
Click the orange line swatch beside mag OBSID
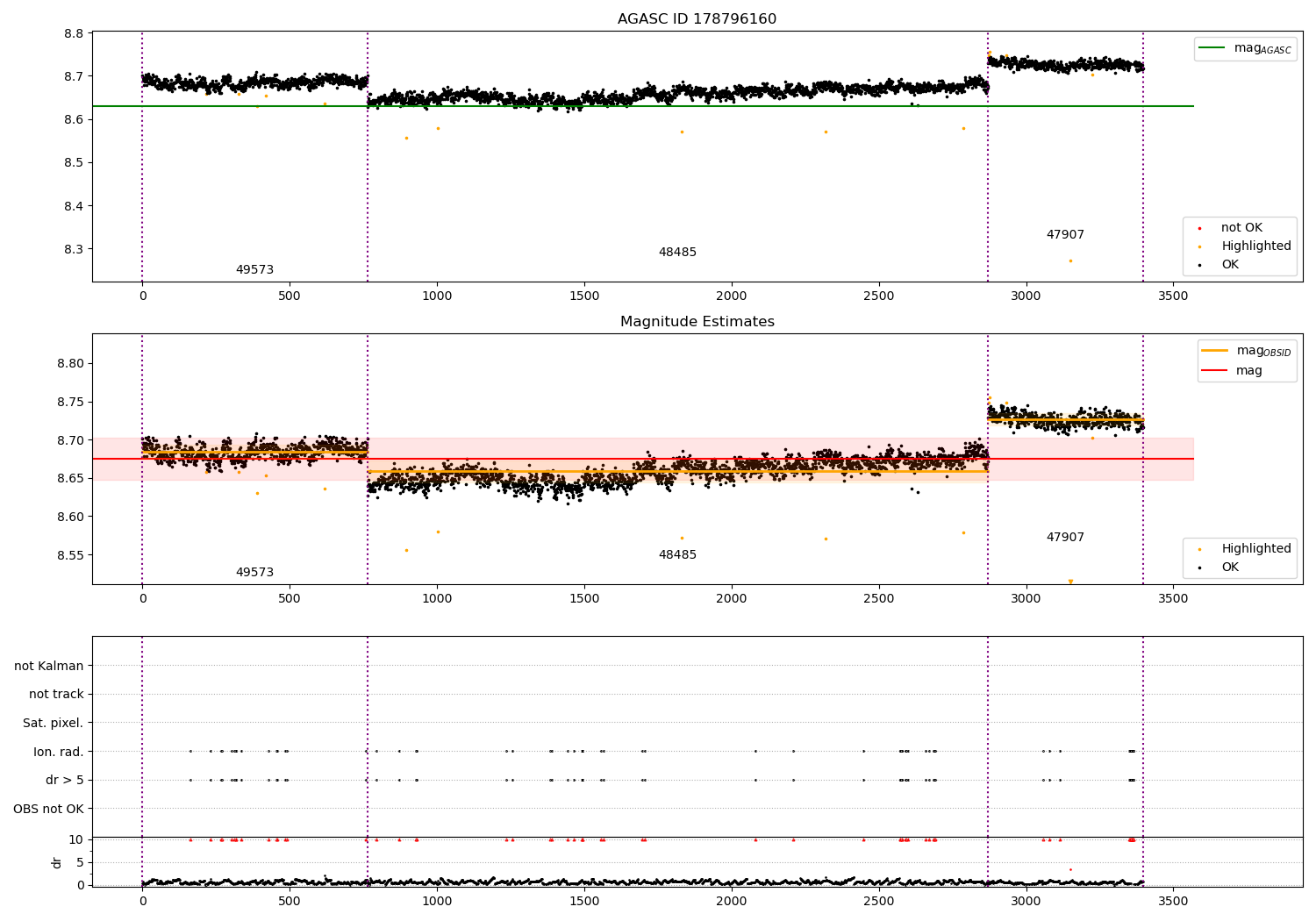[x=1215, y=351]
